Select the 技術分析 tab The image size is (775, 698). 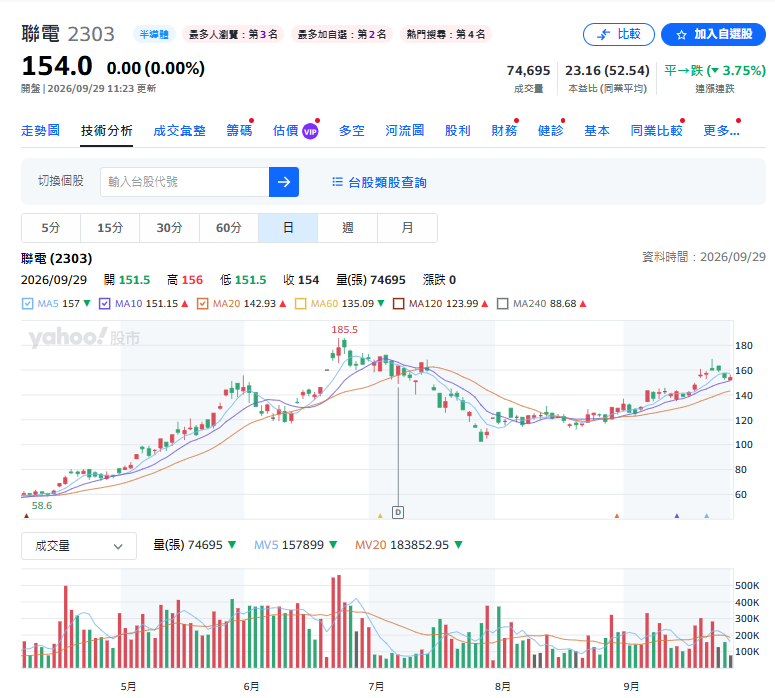[x=107, y=131]
